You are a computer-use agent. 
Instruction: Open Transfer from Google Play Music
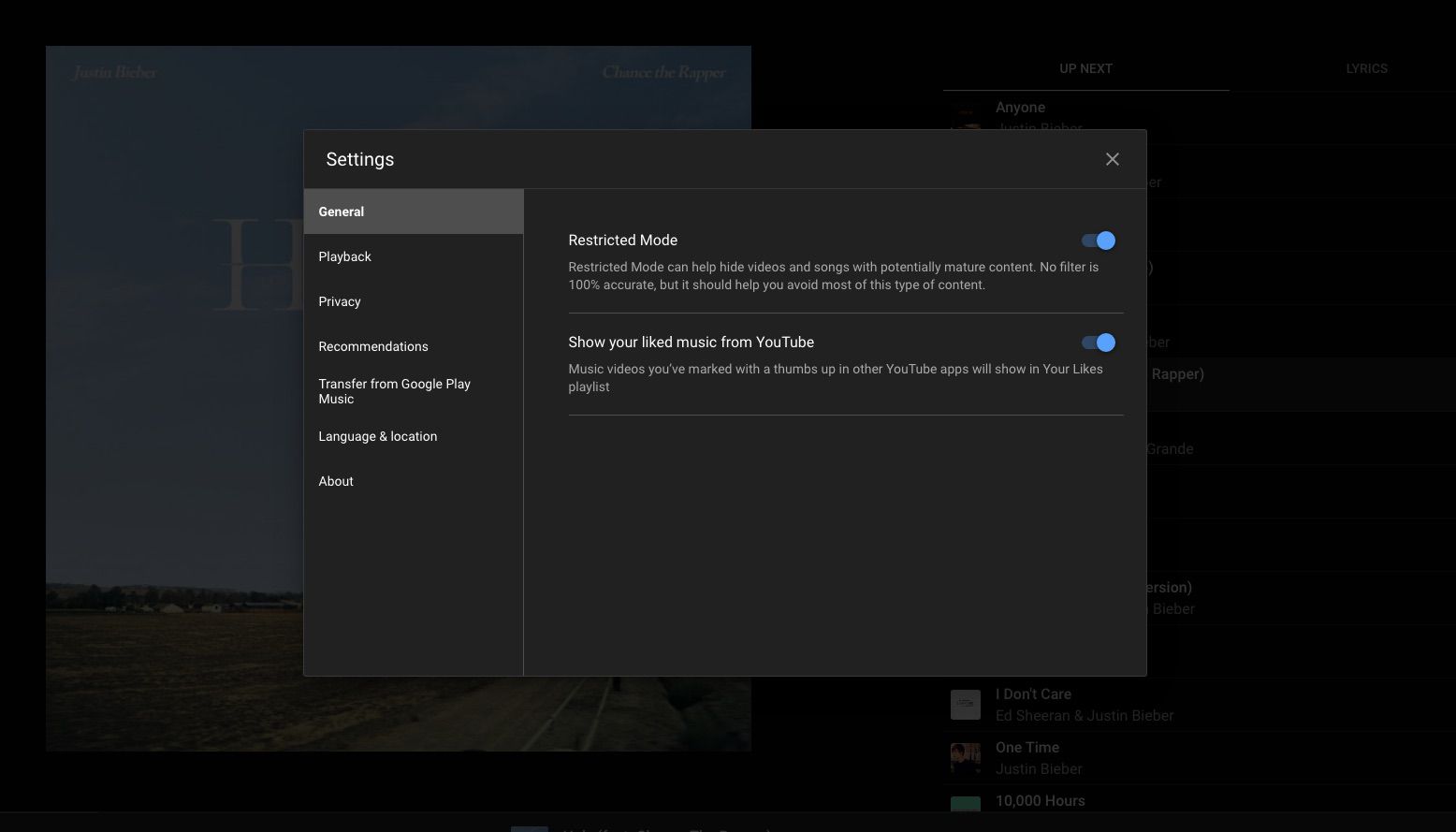[x=413, y=391]
